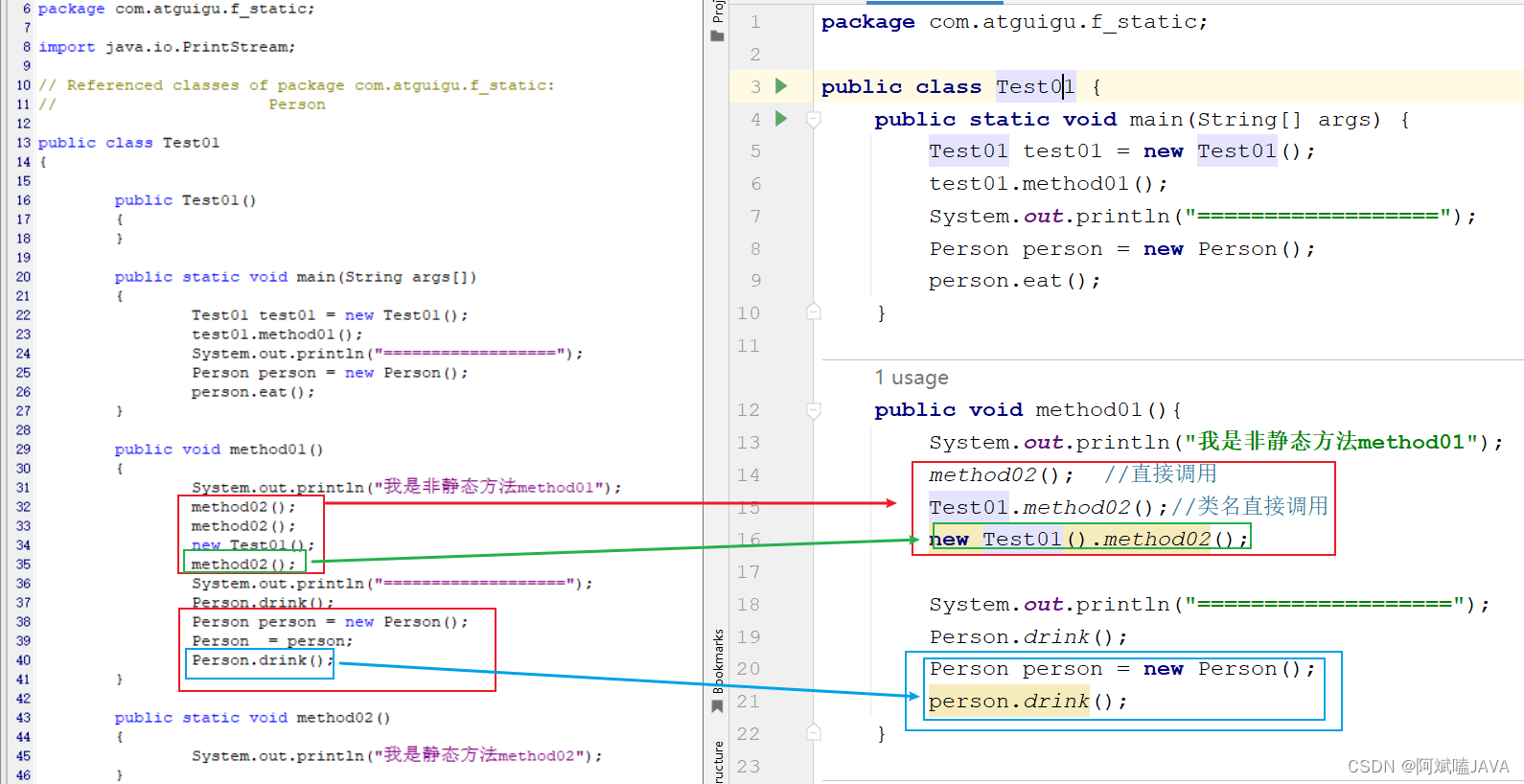Click 'method02();' on line 35 of the left pane
This screenshot has height=784, width=1524.
point(243,565)
